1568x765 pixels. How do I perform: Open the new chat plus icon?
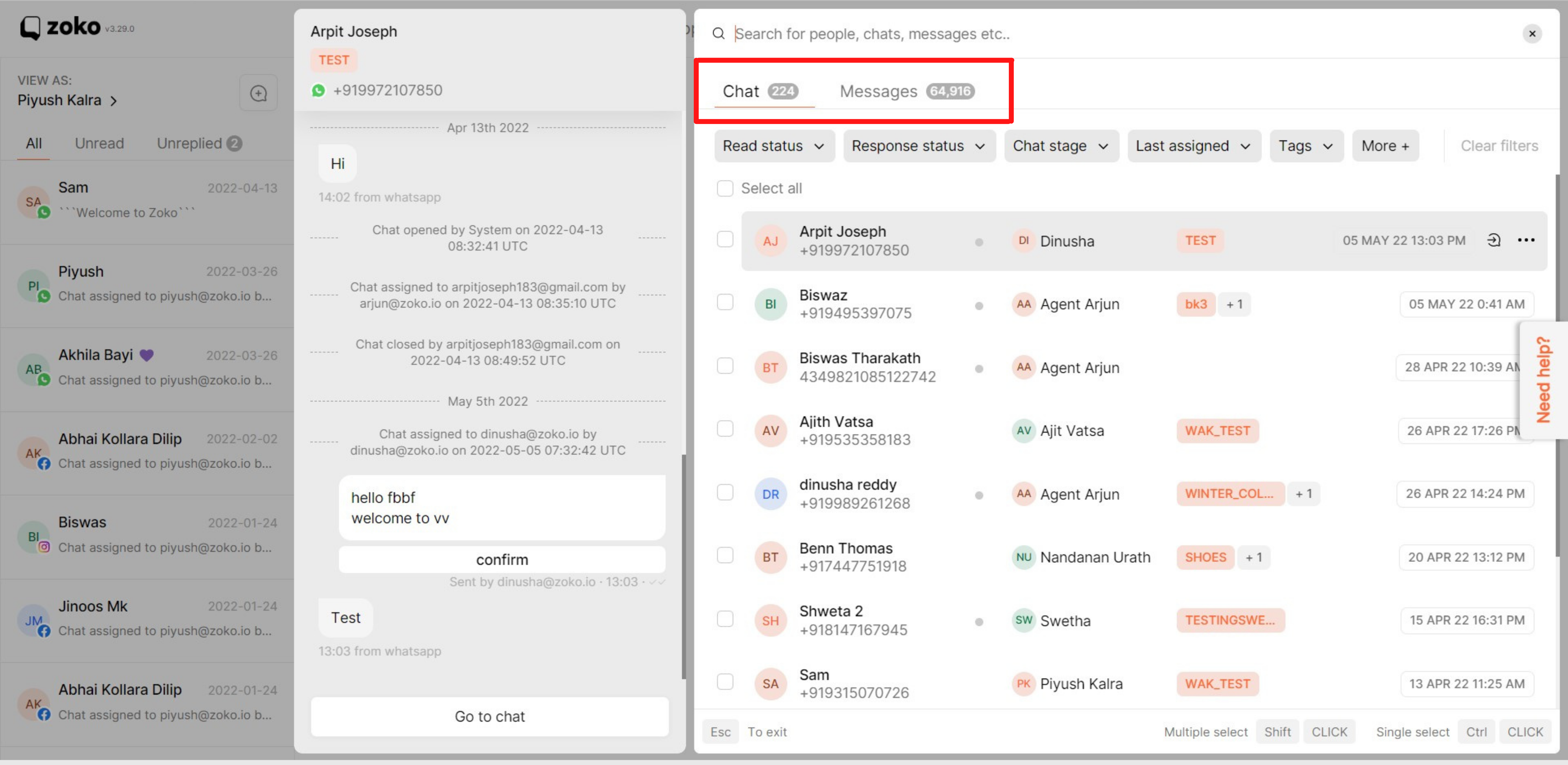[x=258, y=93]
